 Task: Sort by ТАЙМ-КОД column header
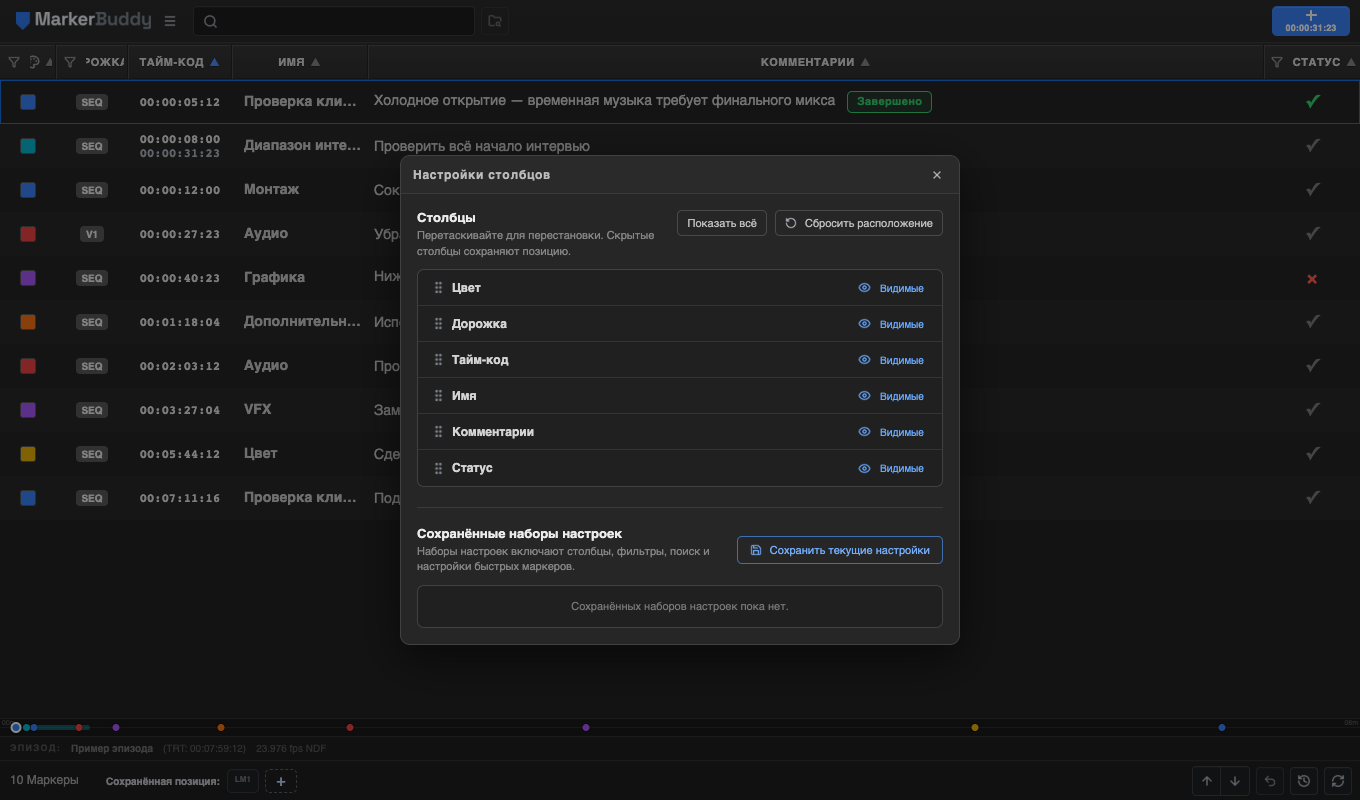click(x=180, y=62)
